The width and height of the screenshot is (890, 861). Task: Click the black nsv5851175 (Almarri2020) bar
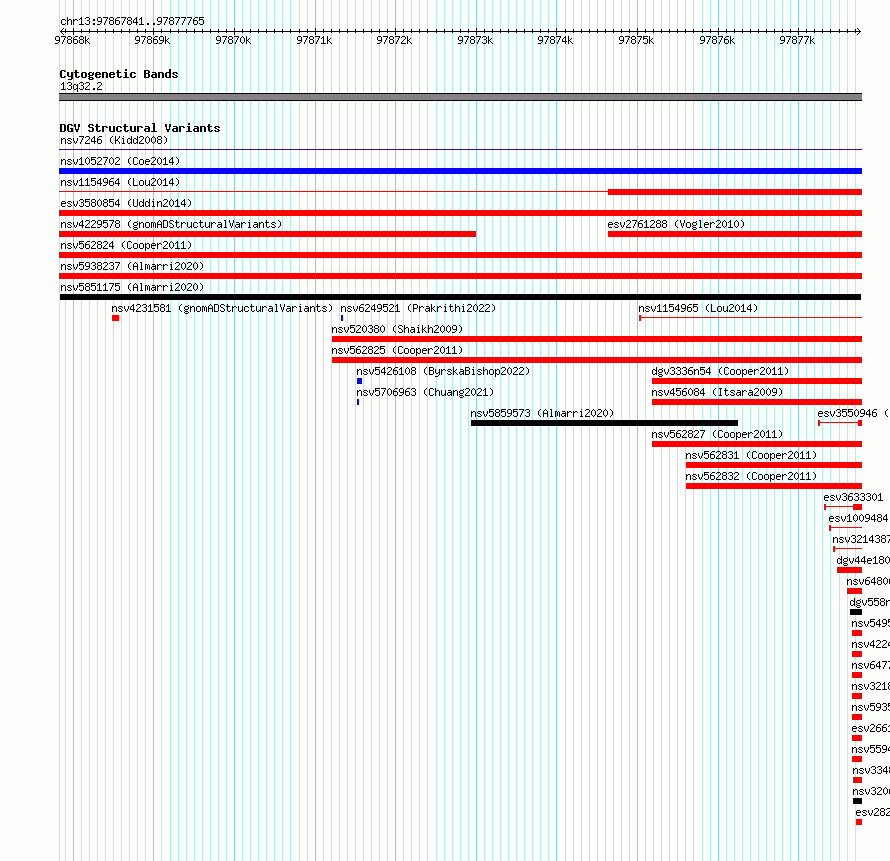[x=460, y=297]
